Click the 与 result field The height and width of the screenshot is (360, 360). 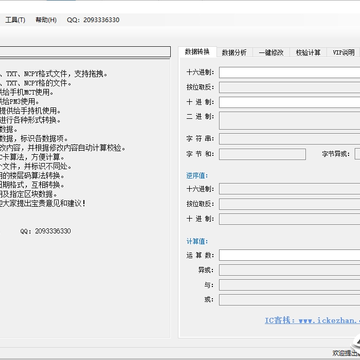point(289,285)
